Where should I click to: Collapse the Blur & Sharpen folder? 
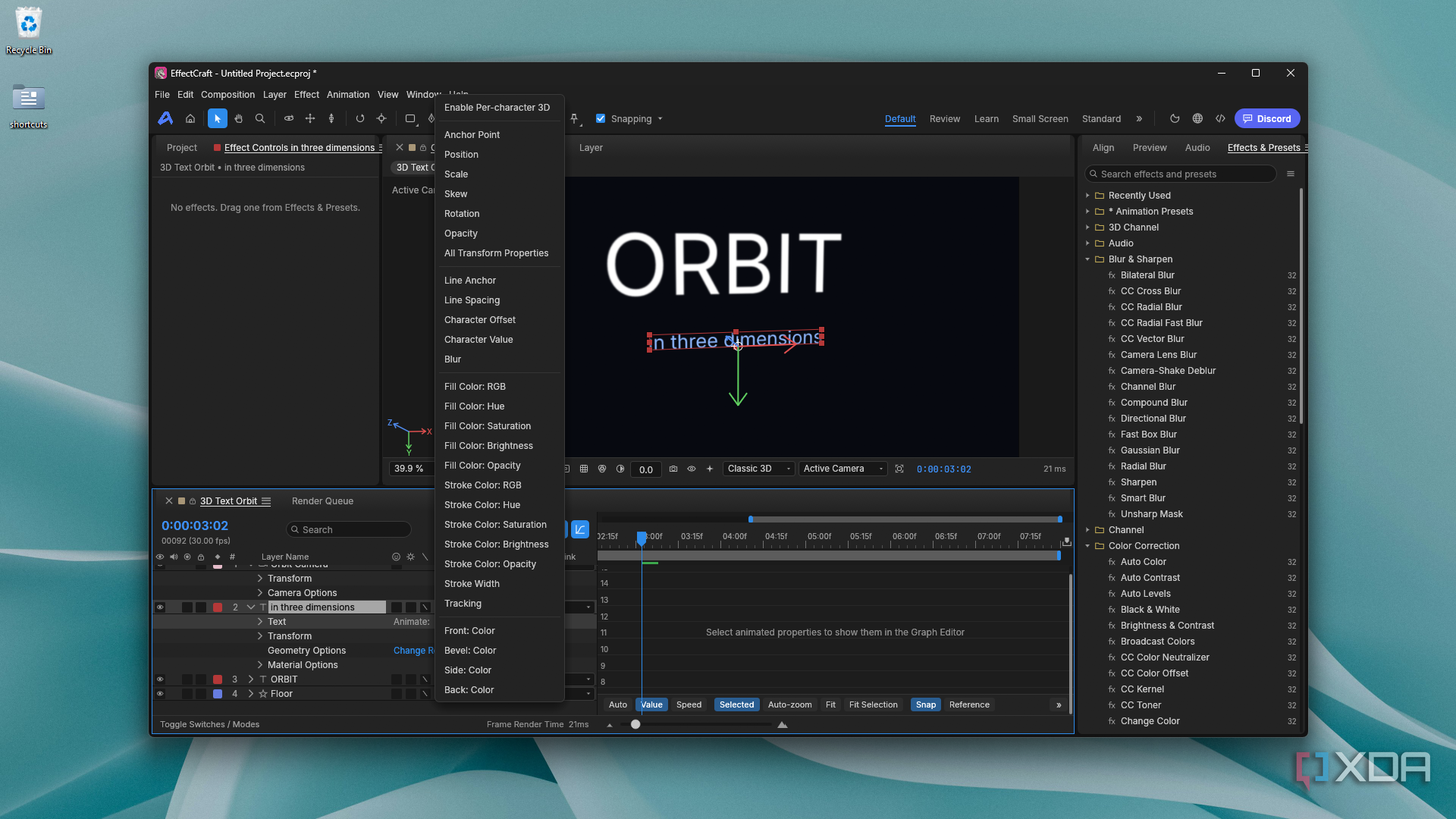pyautogui.click(x=1087, y=259)
